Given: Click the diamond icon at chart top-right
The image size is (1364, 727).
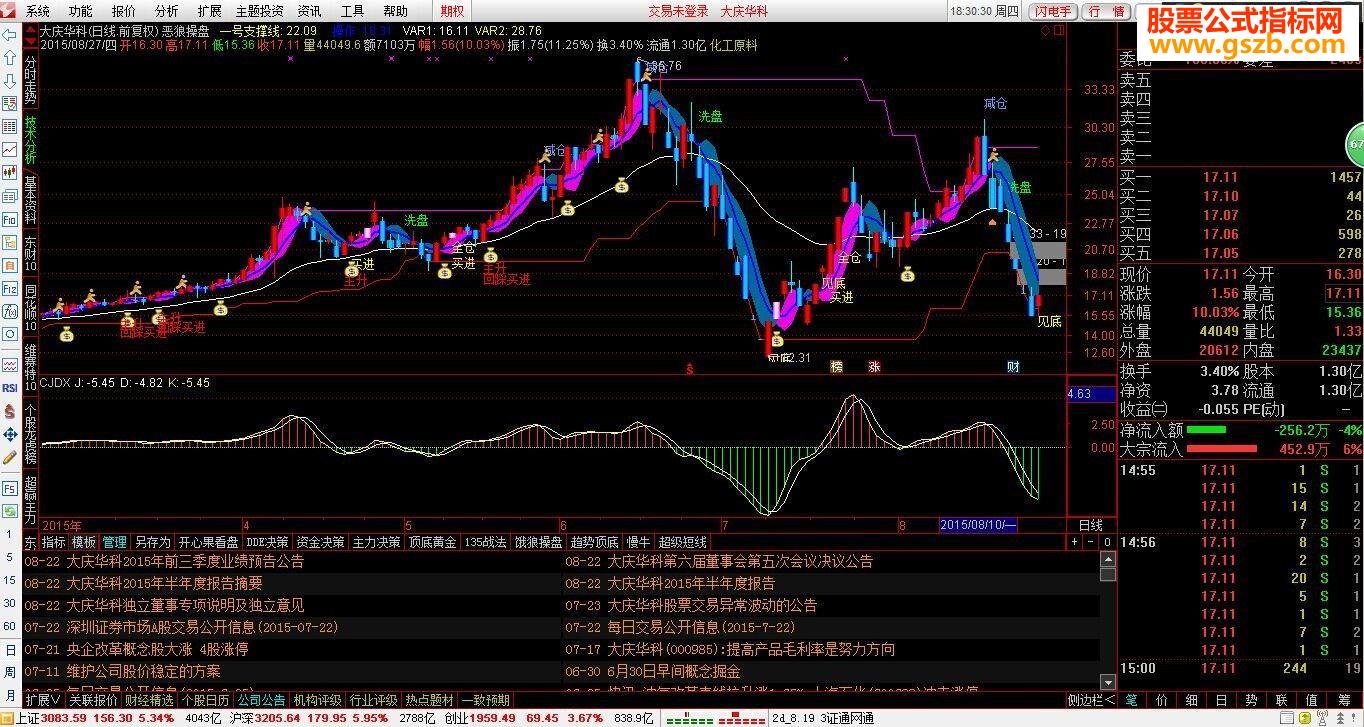Looking at the screenshot, I should (x=1045, y=31).
